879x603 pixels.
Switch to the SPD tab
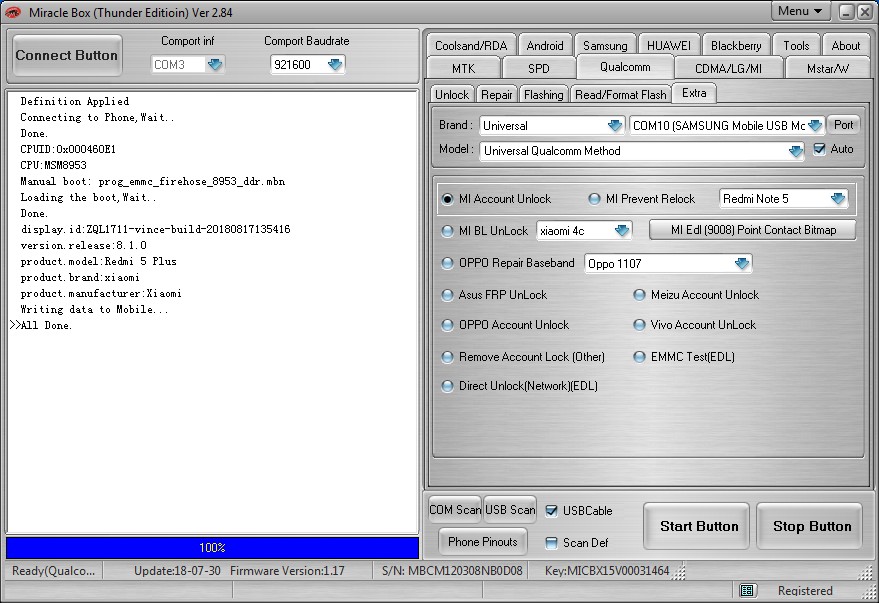[x=539, y=68]
